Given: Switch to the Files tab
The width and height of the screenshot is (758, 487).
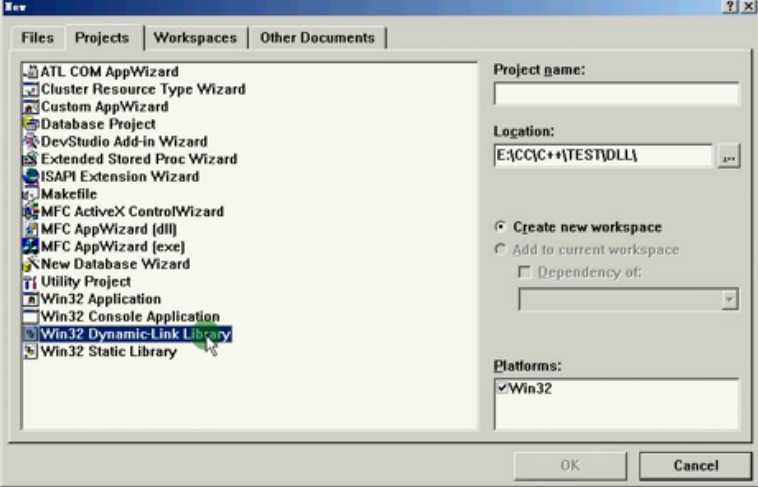Looking at the screenshot, I should (x=37, y=38).
